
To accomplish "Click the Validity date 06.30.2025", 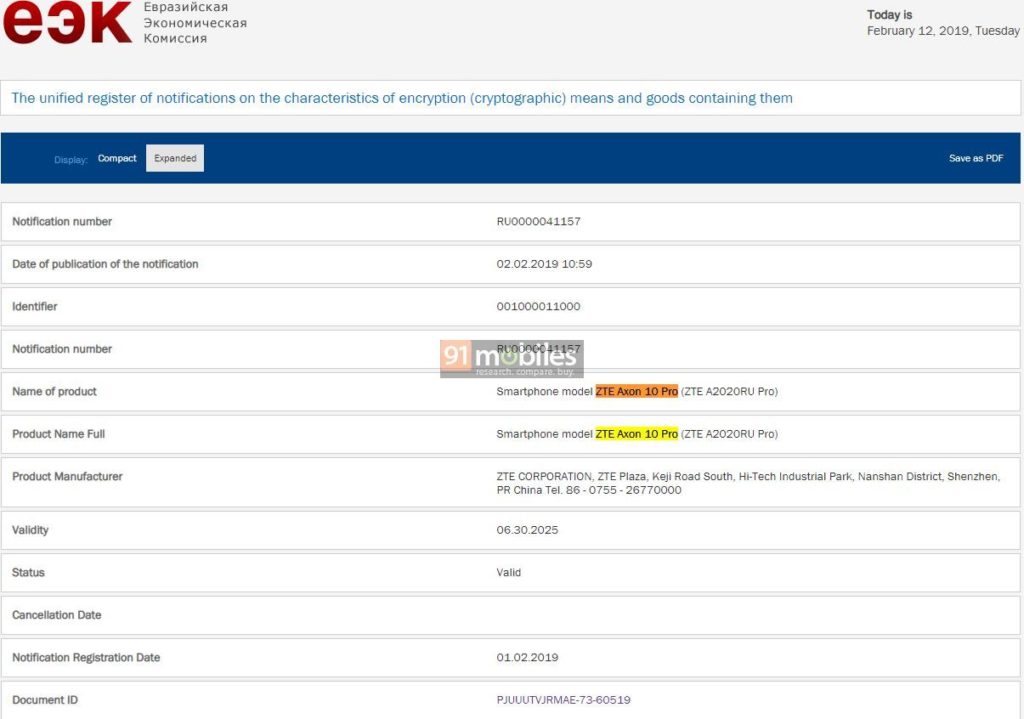I will (527, 530).
